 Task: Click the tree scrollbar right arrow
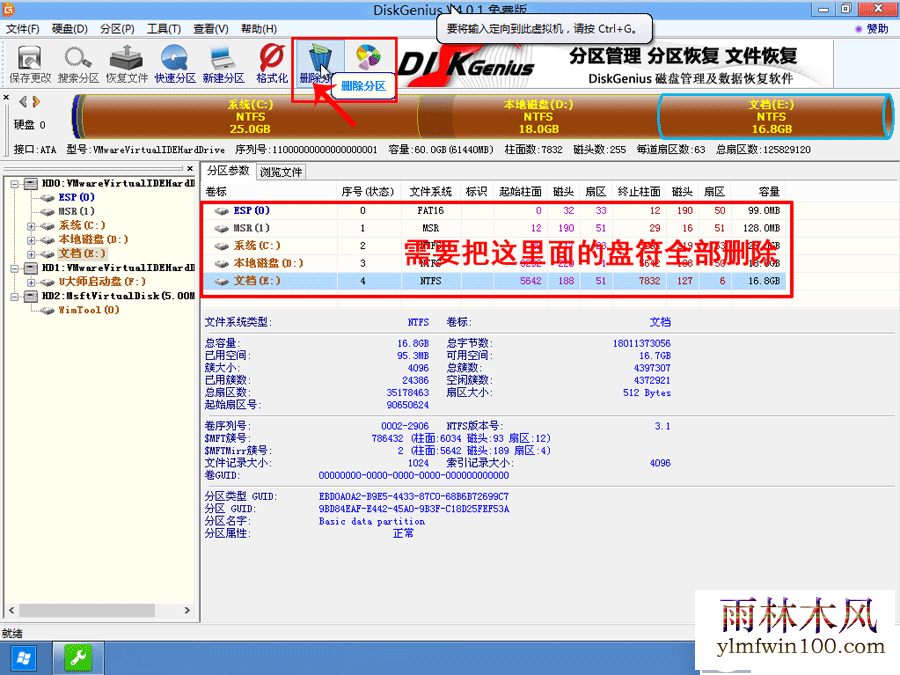(187, 610)
